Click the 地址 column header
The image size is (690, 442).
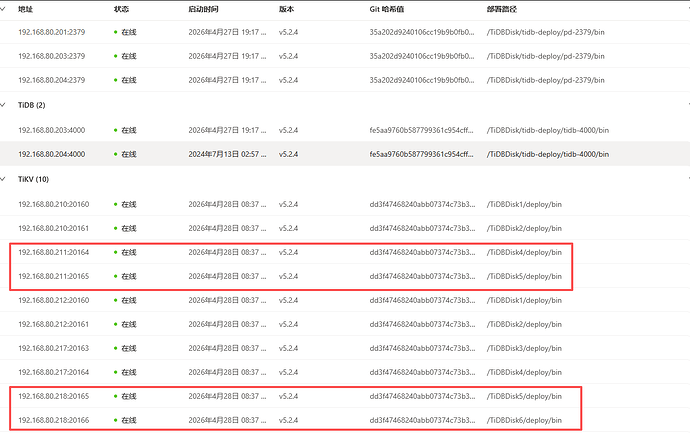pyautogui.click(x=26, y=9)
